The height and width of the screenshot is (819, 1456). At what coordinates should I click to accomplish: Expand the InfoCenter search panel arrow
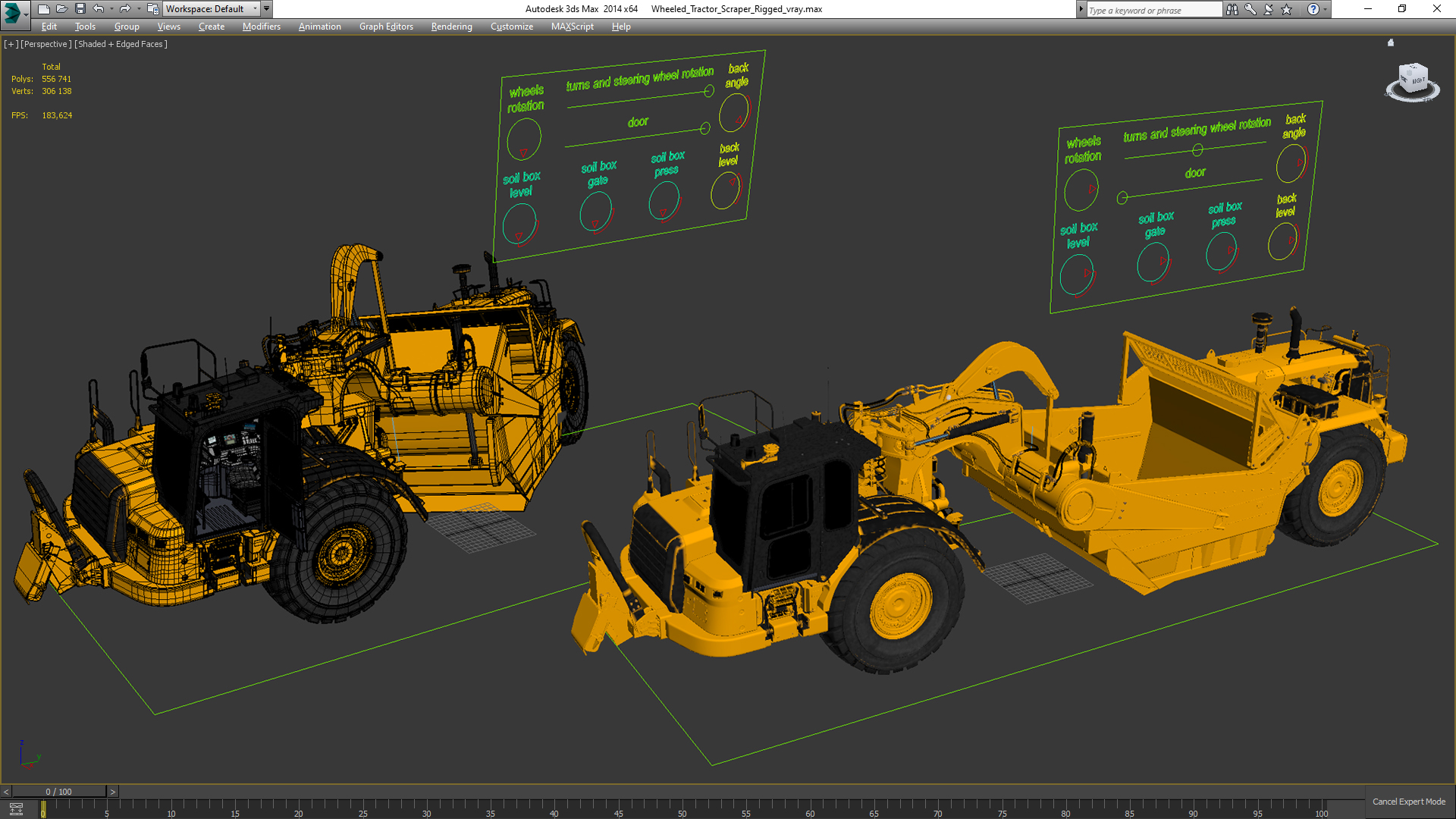coord(1081,9)
